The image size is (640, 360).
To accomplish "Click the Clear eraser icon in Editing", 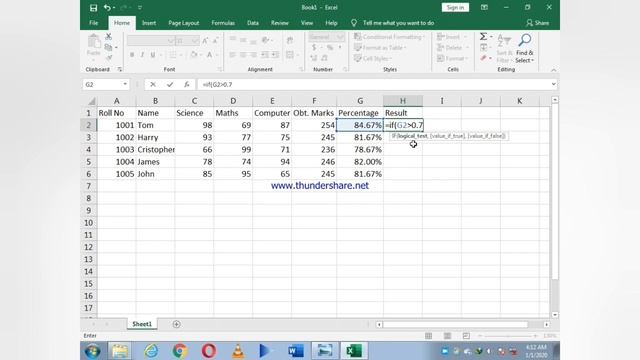I will (x=483, y=58).
